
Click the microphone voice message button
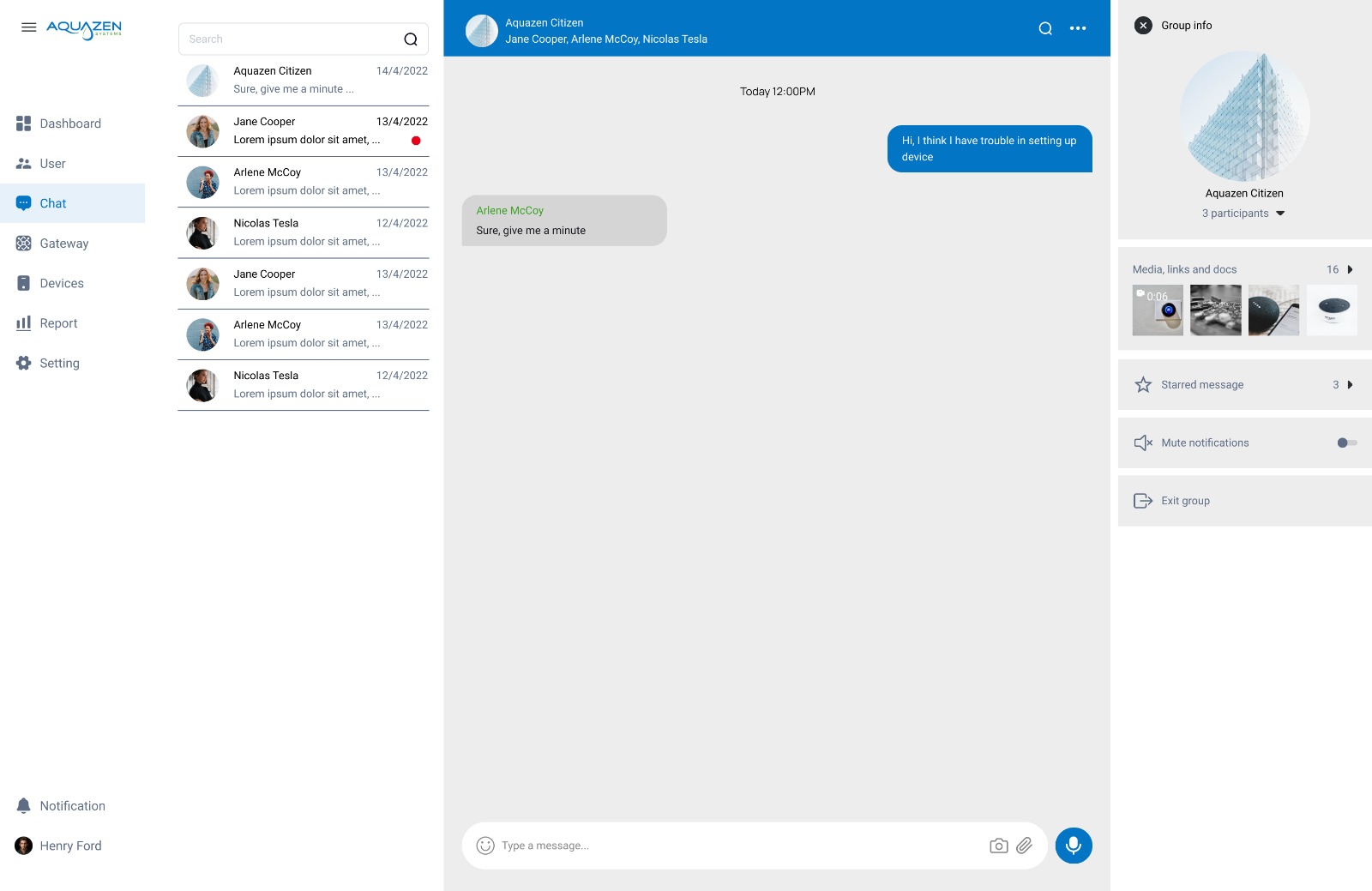tap(1073, 846)
